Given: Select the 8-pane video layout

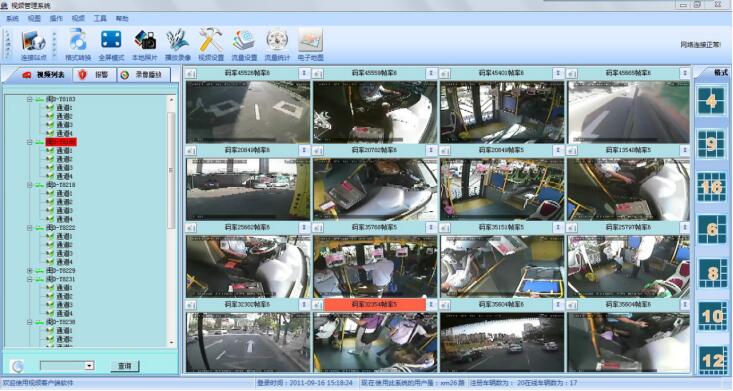Looking at the screenshot, I should (x=711, y=273).
